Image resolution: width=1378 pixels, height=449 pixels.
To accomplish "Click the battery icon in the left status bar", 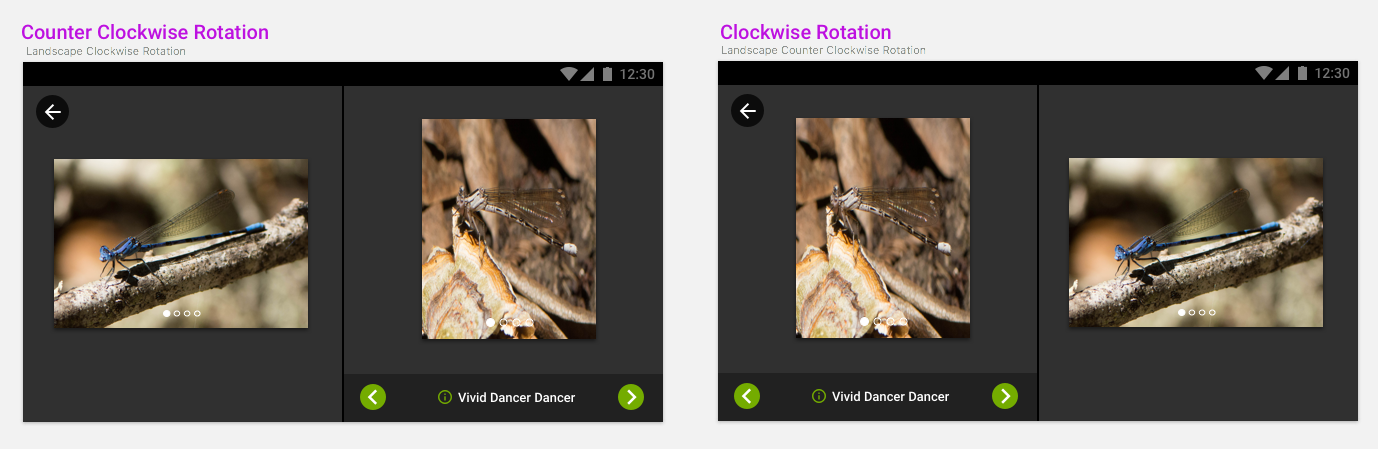I will 607,74.
